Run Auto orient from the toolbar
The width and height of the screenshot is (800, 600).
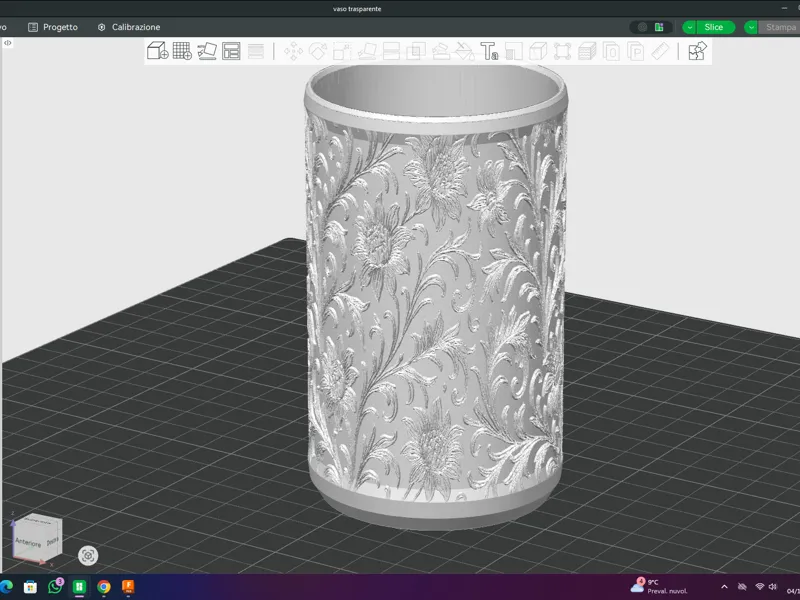click(x=207, y=51)
